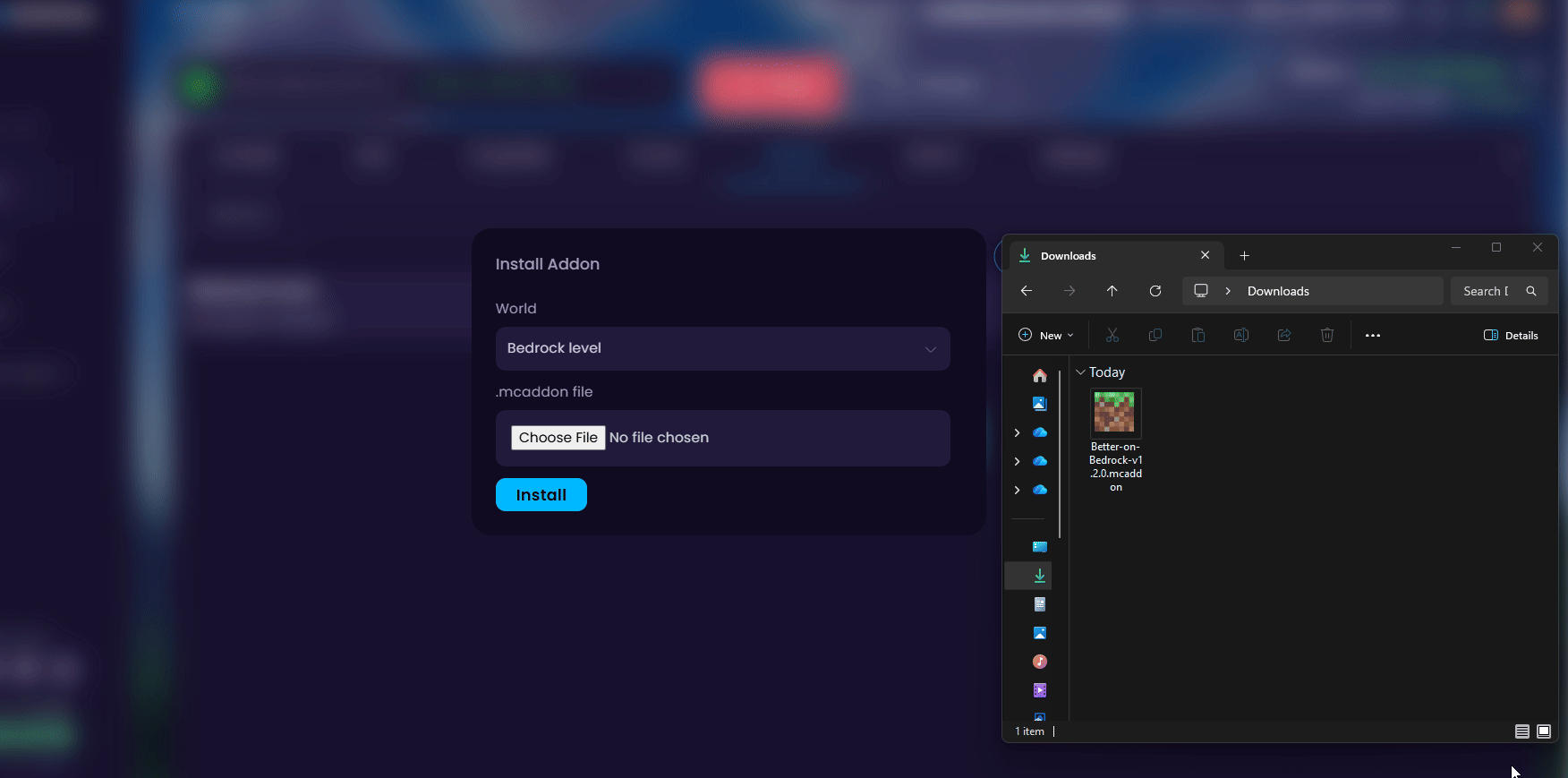Screen dimensions: 1568x778
Task: Switch to large thumbnails view
Action: 1543,731
